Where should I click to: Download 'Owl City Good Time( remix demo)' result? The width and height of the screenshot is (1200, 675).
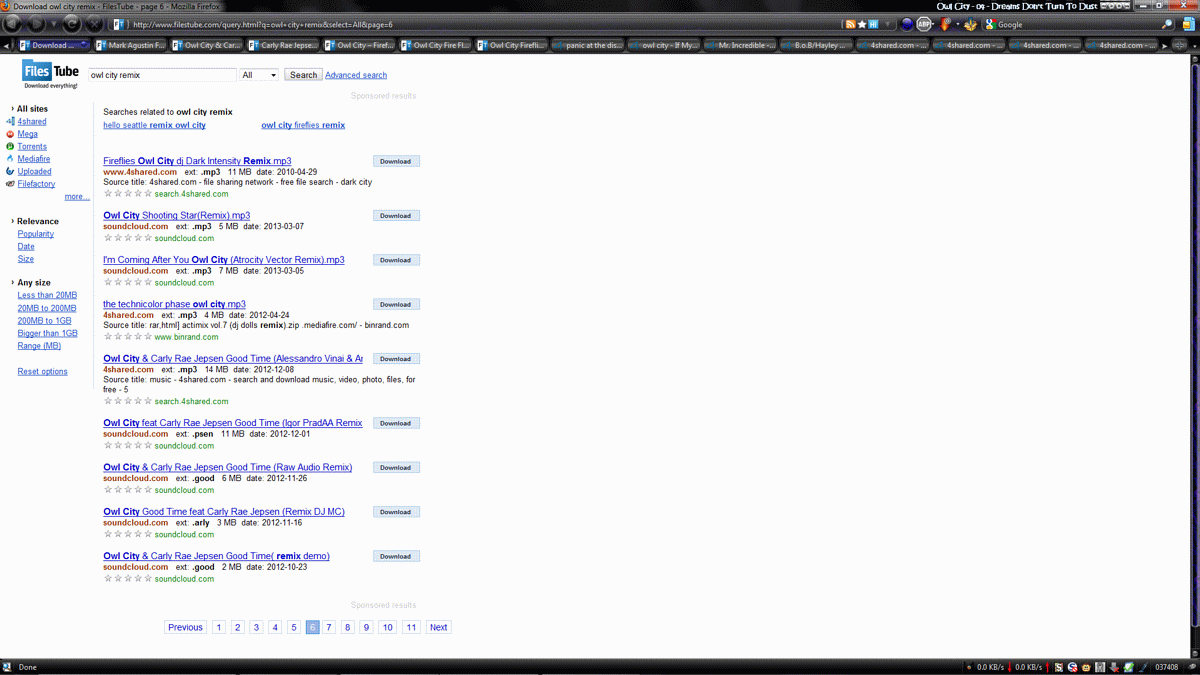tap(396, 556)
